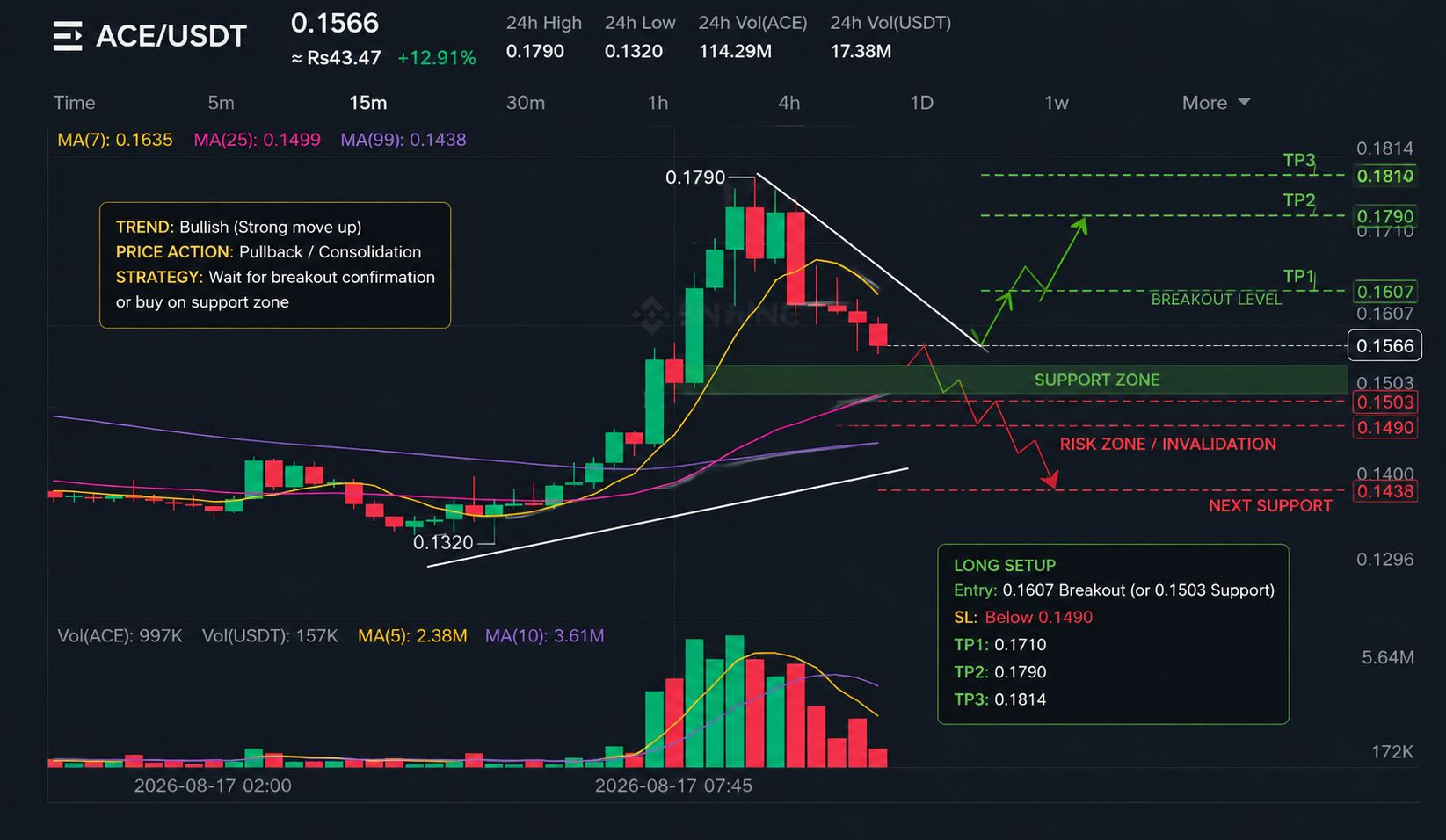Click the 0.1566 current price tag on axis

point(1384,345)
